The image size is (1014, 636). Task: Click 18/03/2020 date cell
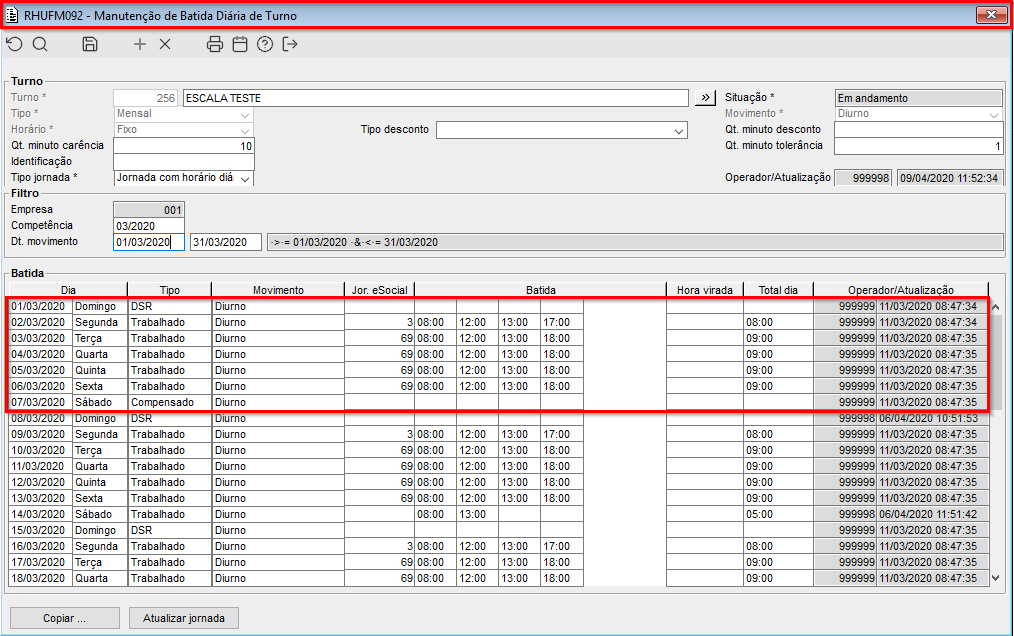click(41, 578)
